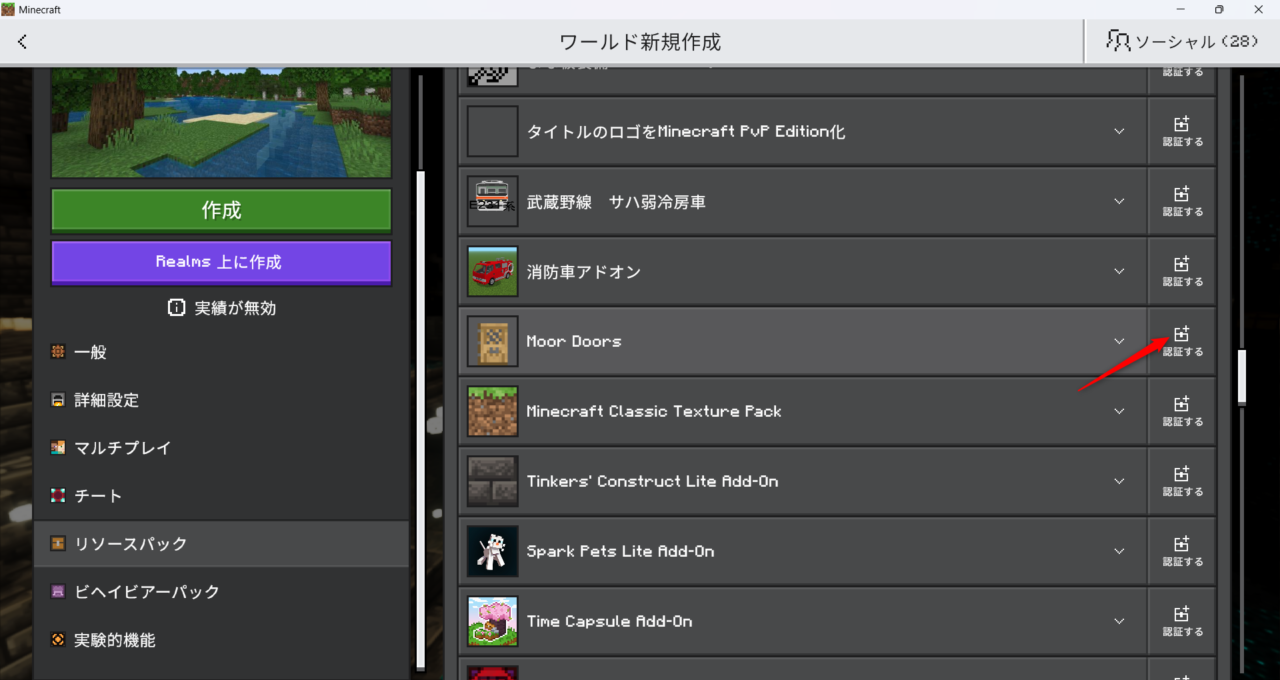Click the チート tab icon
The height and width of the screenshot is (680, 1280).
58,496
